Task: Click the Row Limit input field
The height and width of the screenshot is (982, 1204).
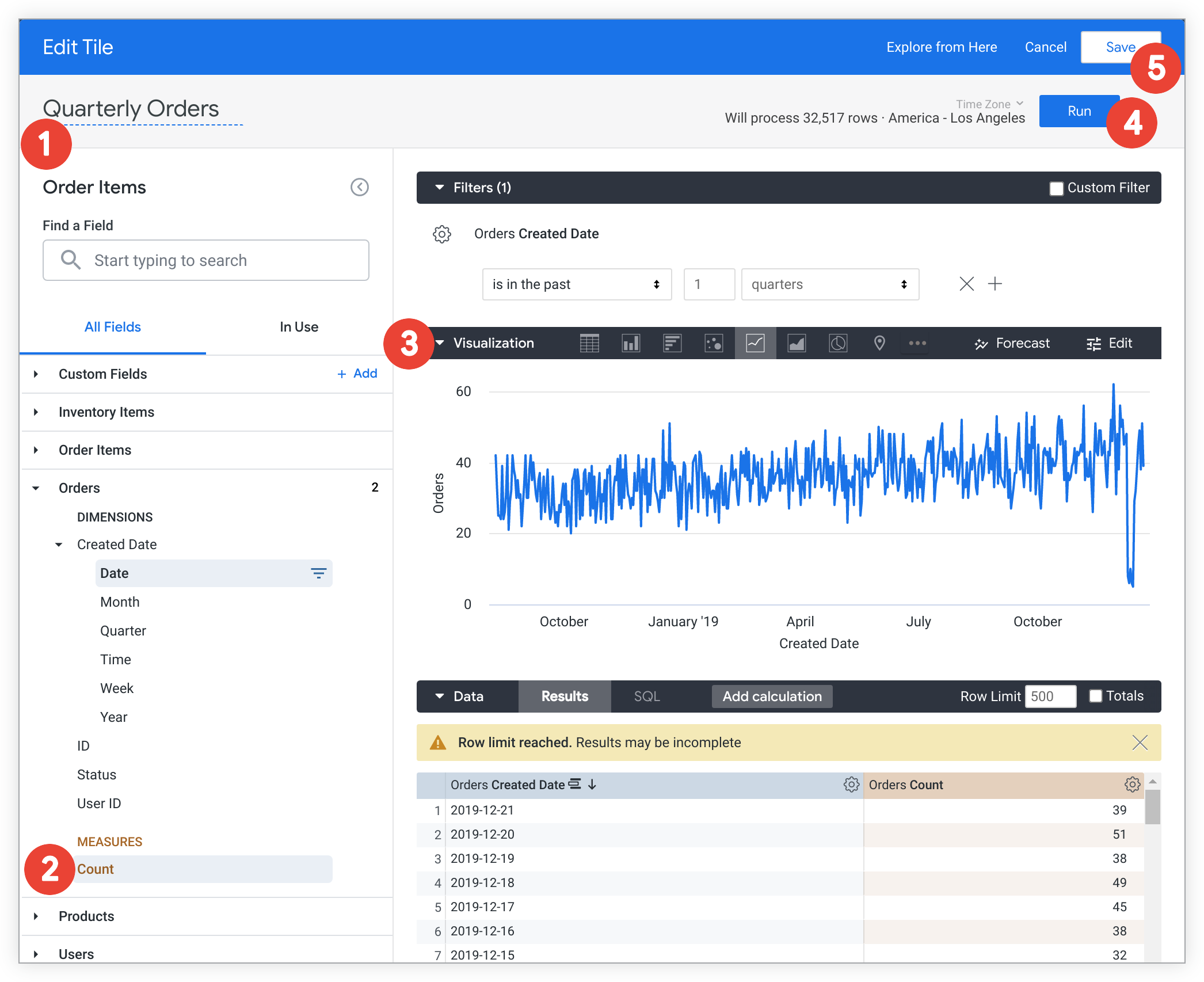Action: (1050, 696)
